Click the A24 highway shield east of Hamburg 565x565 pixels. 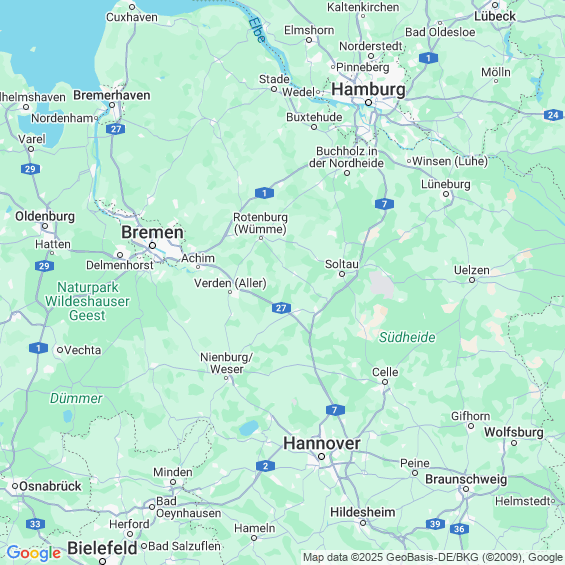click(553, 115)
